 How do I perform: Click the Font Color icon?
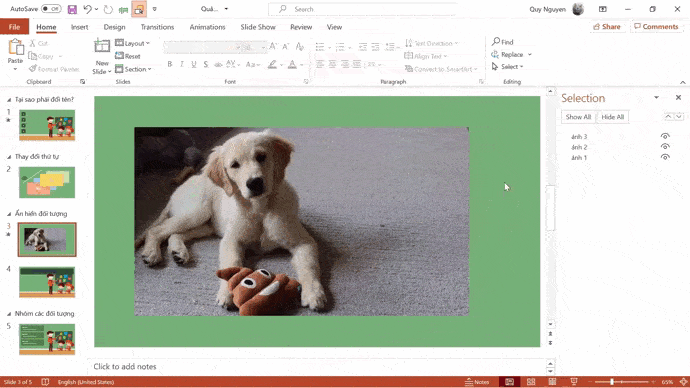(x=292, y=65)
